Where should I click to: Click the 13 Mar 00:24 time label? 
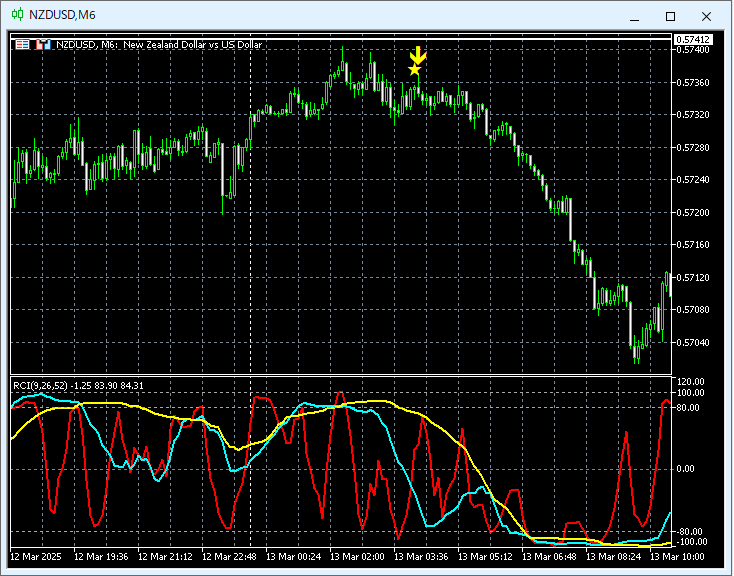pos(294,557)
